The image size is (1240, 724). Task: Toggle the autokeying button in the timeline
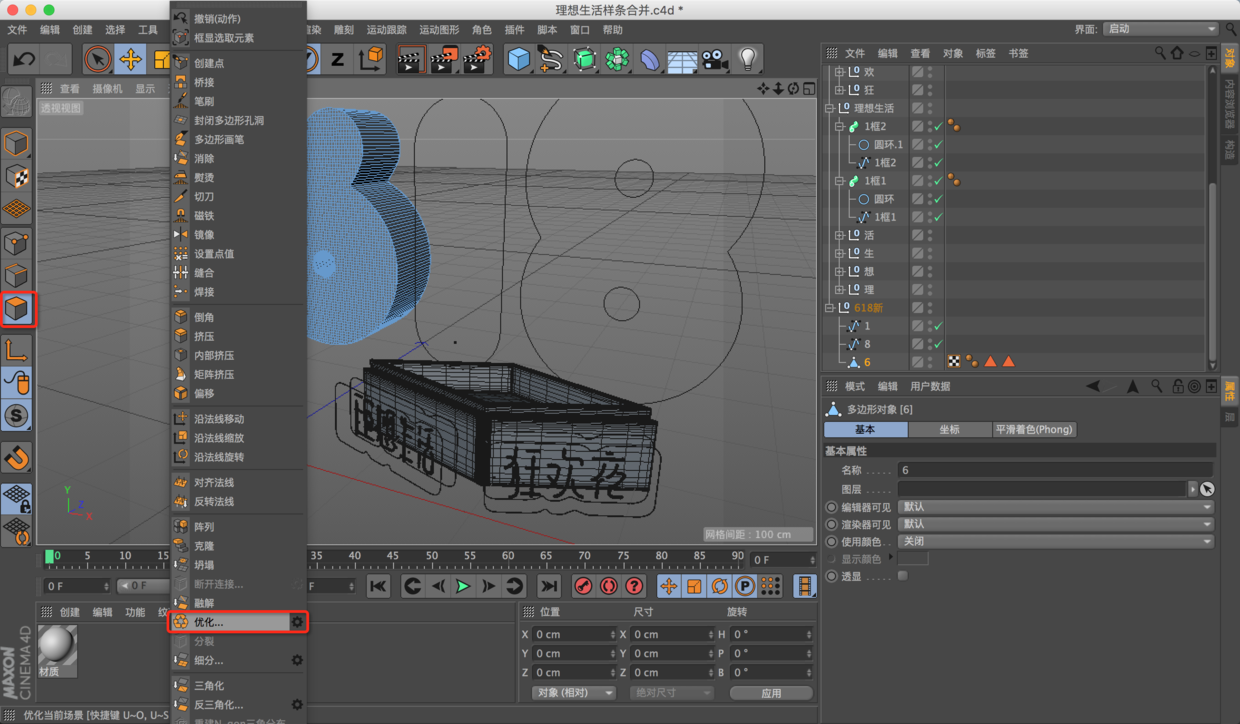pos(608,586)
